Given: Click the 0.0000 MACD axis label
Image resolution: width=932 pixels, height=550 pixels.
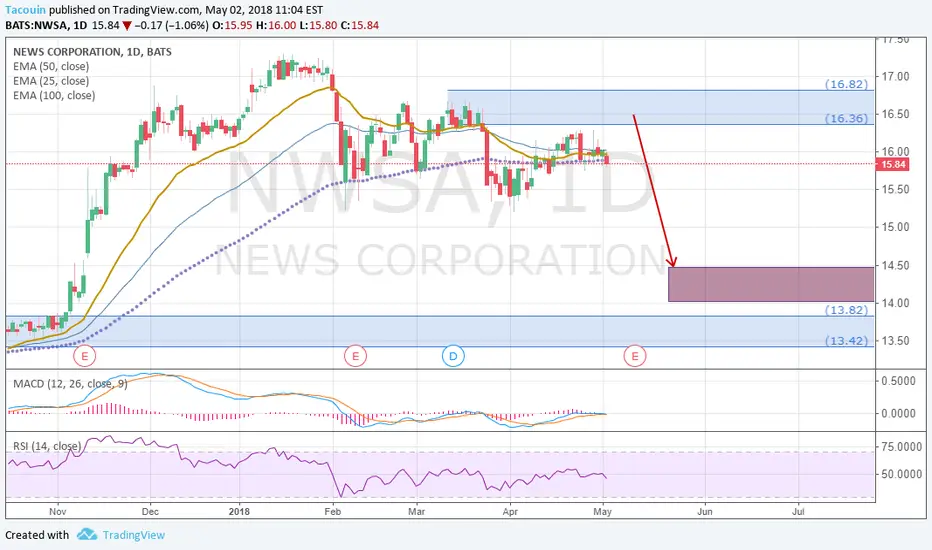Looking at the screenshot, I should [898, 413].
